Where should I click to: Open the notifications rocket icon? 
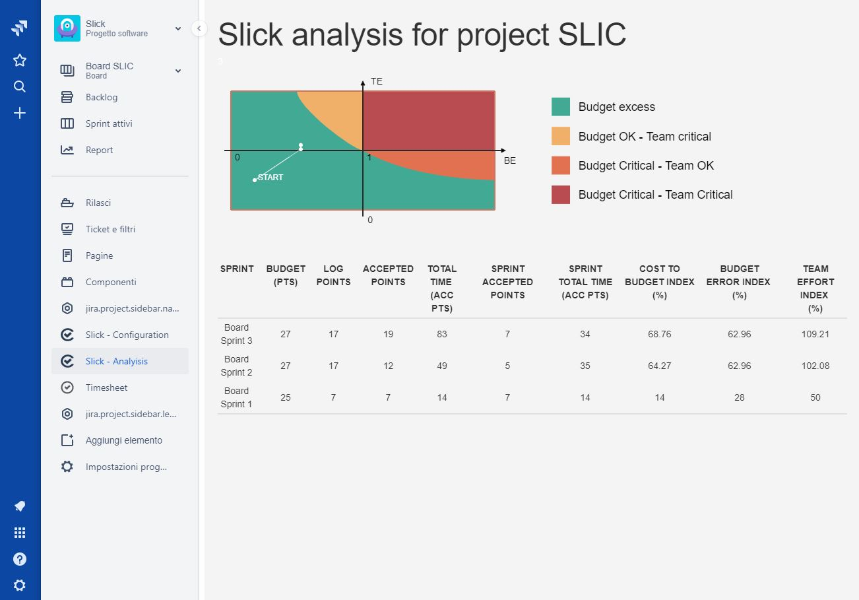(x=19, y=506)
